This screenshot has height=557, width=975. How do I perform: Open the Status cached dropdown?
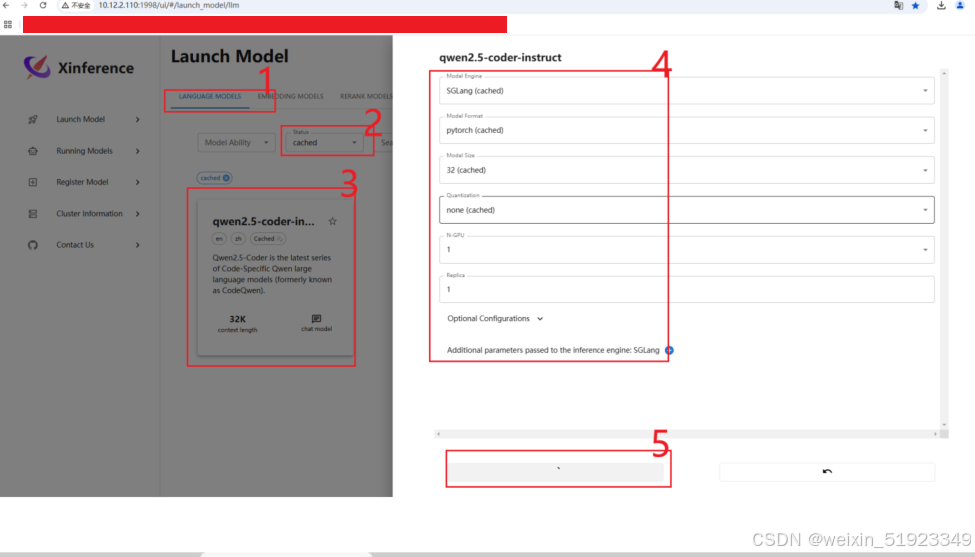[324, 142]
